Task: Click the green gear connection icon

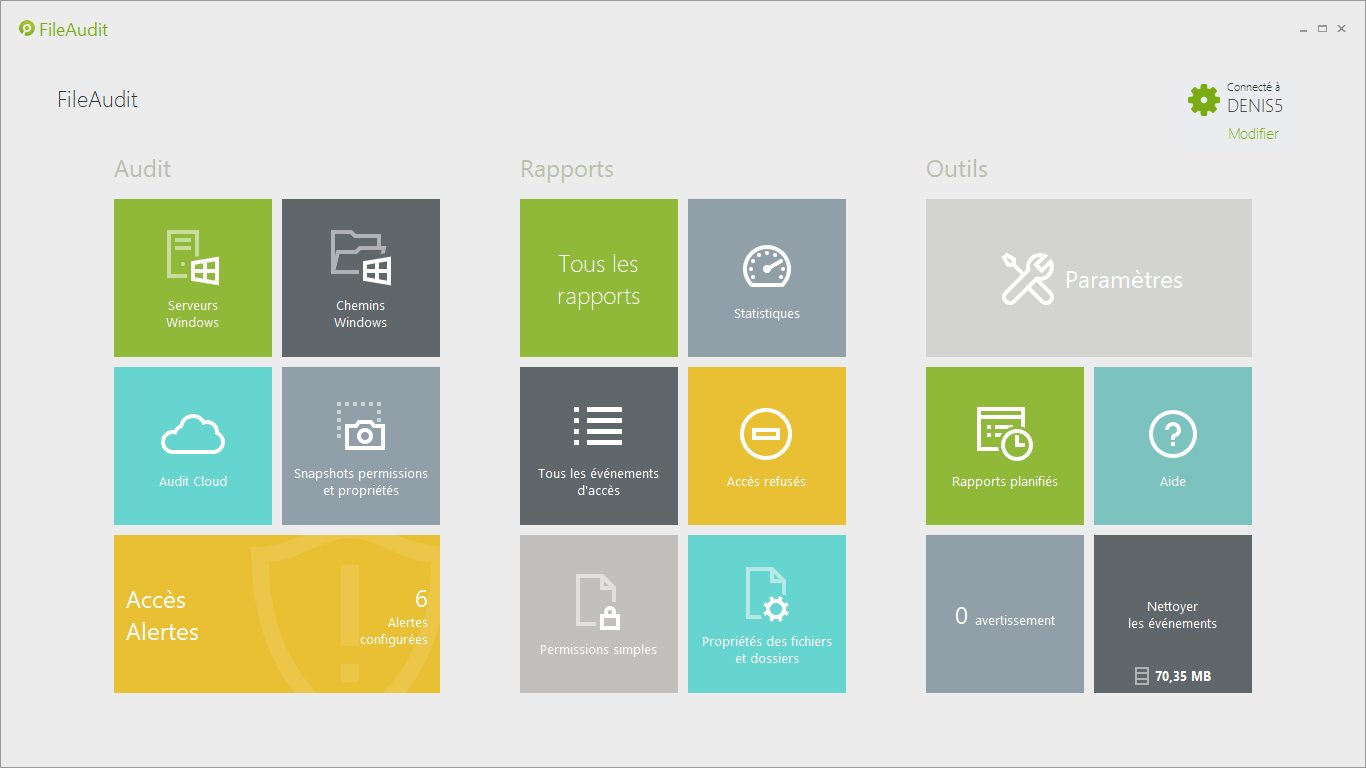Action: 1203,100
